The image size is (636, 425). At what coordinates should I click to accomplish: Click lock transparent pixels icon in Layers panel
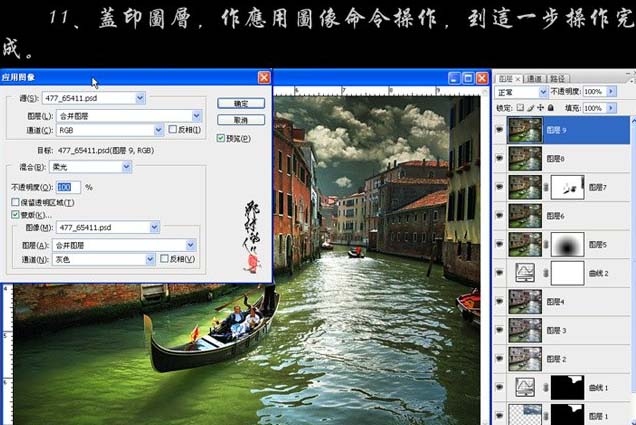pyautogui.click(x=520, y=108)
